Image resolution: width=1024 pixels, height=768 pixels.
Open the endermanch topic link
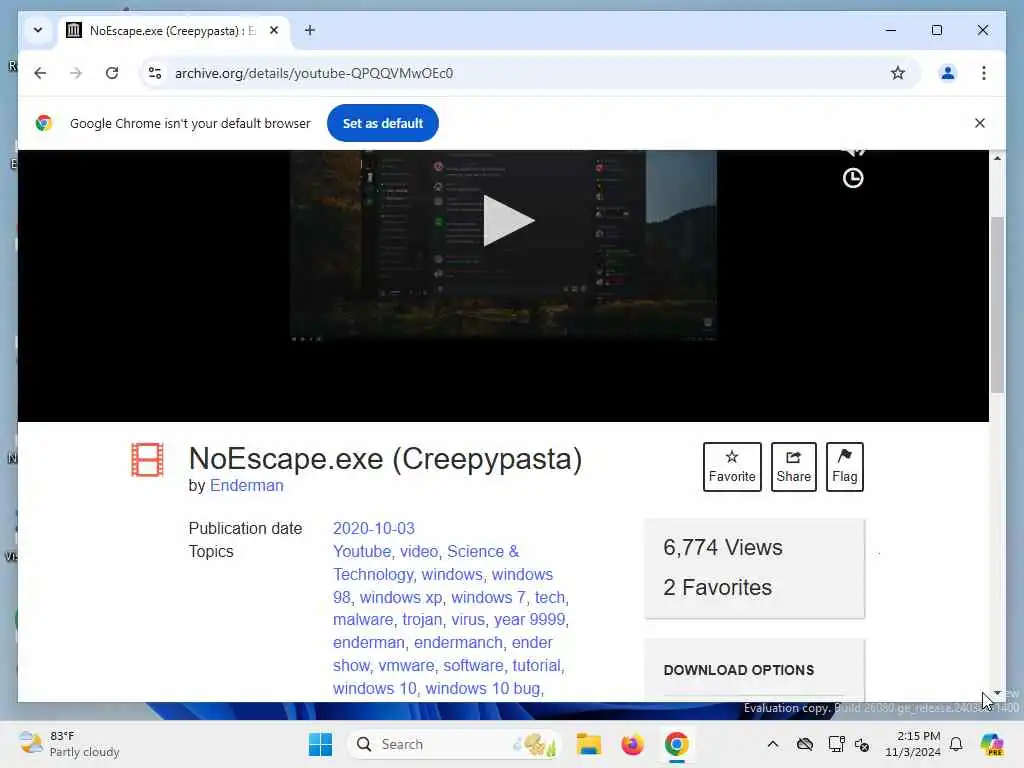click(x=458, y=643)
